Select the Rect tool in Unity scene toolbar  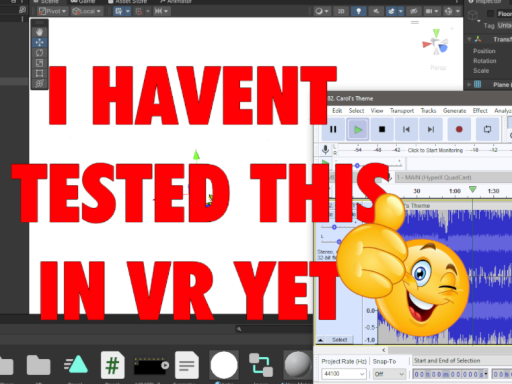(39, 73)
